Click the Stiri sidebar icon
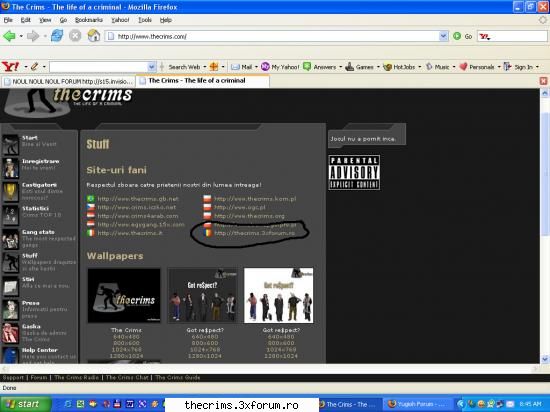Screen dimensions: 550x412 tap(11, 286)
